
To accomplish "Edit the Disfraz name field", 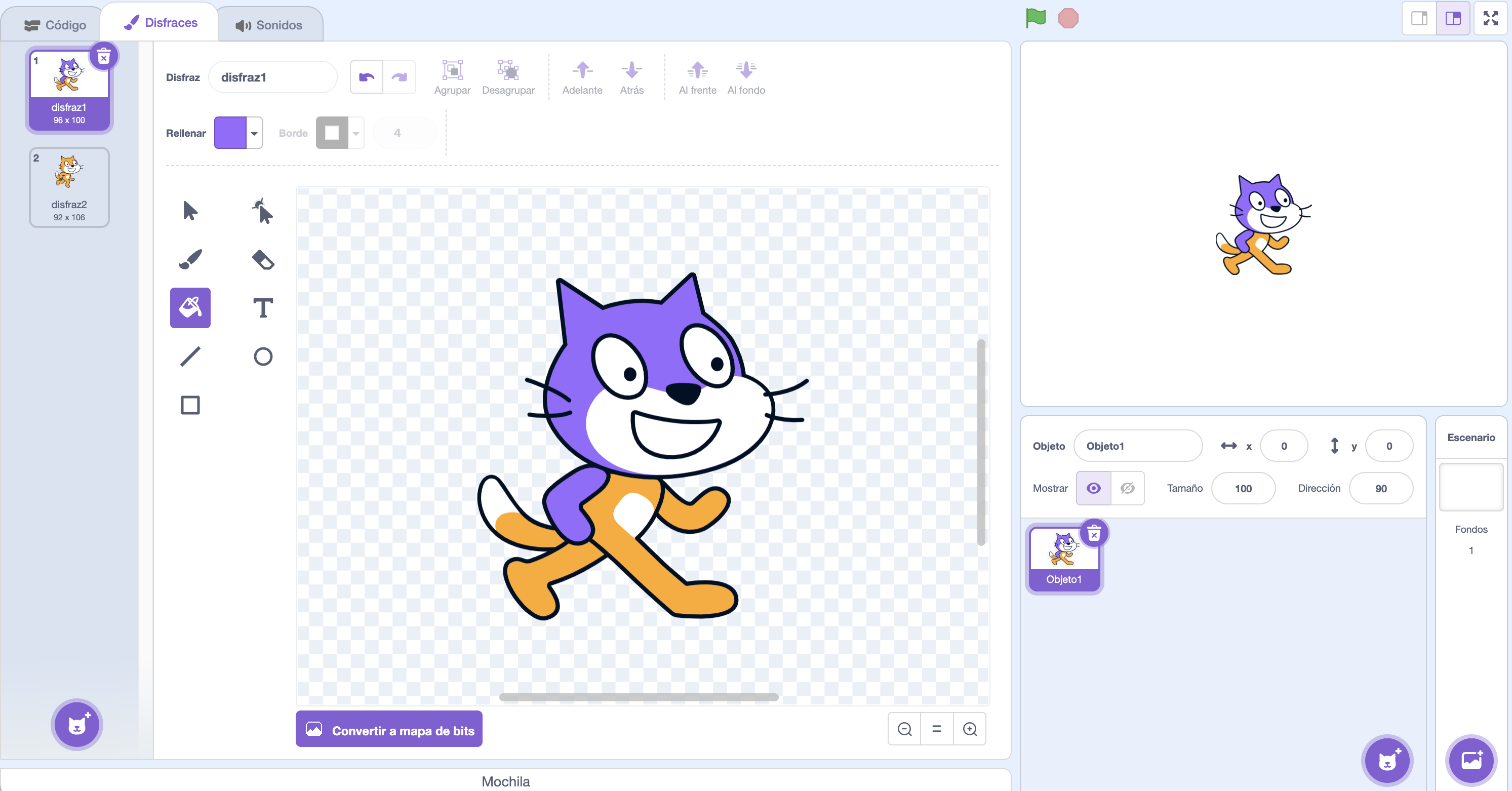I will (273, 77).
